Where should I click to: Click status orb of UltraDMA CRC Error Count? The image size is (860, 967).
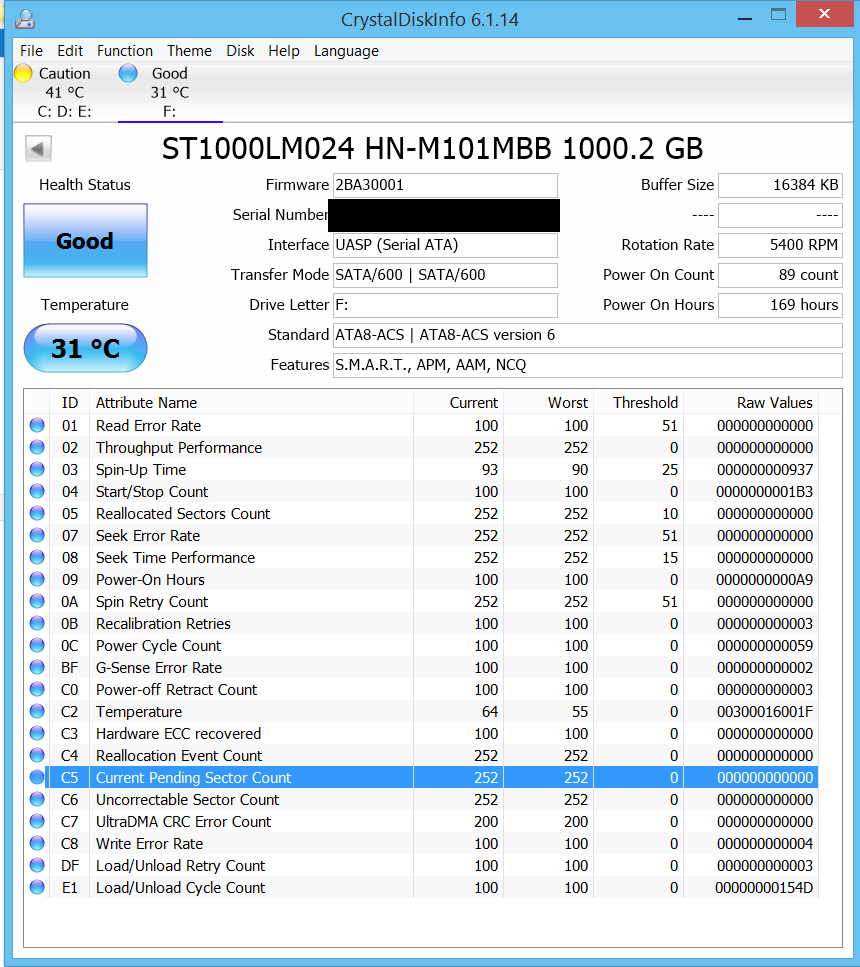[37, 821]
